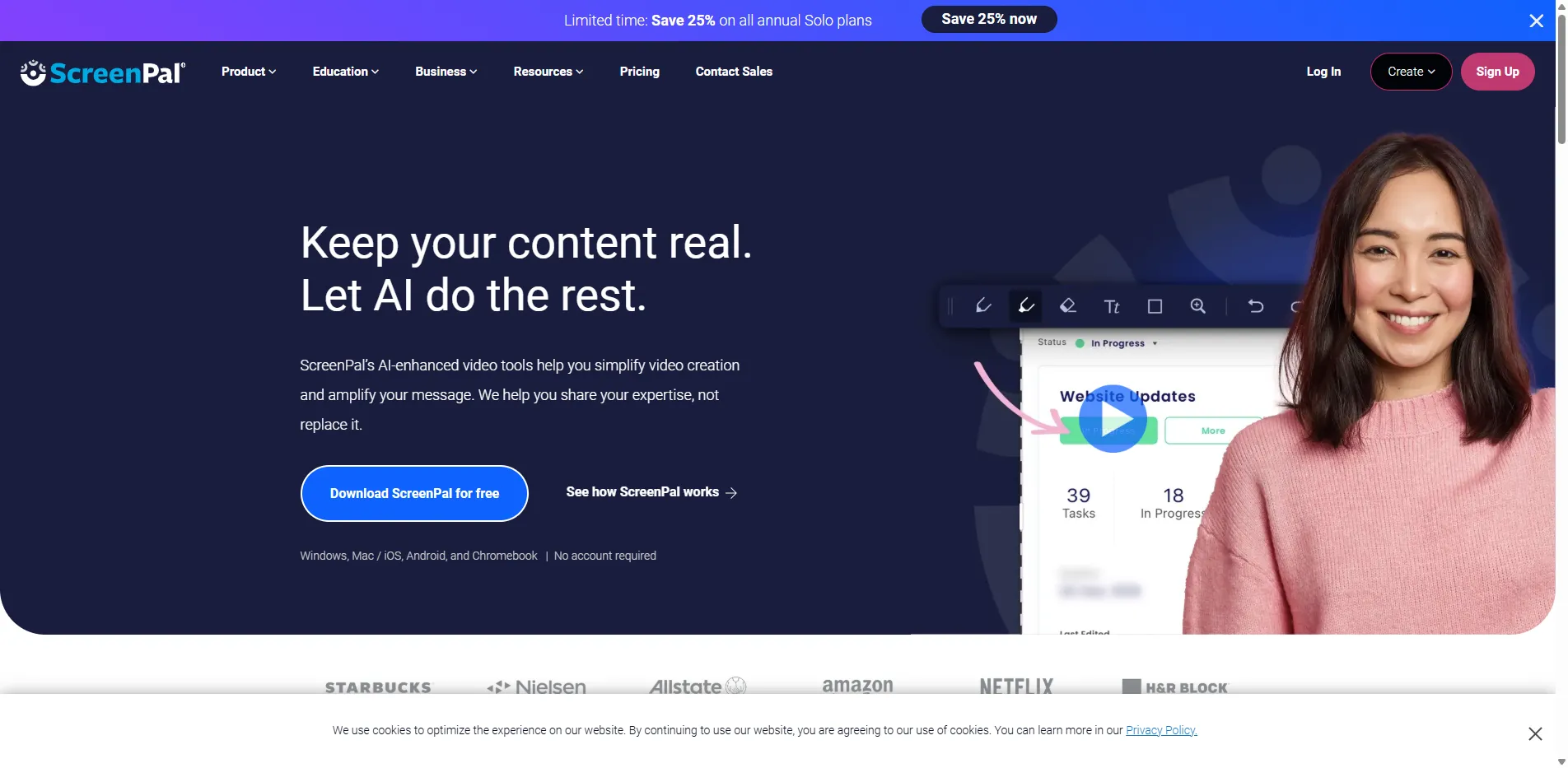Select the text annotation tool
Image resolution: width=1568 pixels, height=768 pixels.
tap(1112, 305)
